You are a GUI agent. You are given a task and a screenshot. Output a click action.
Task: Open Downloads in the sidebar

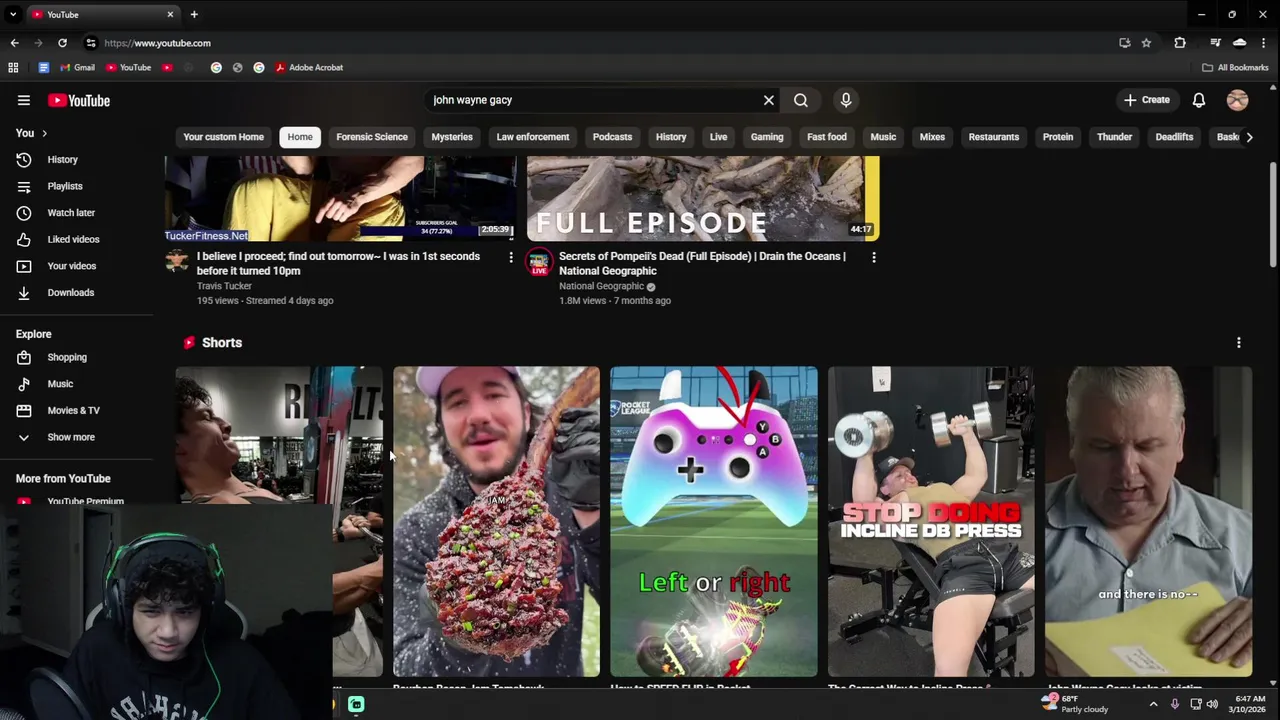coord(78,293)
